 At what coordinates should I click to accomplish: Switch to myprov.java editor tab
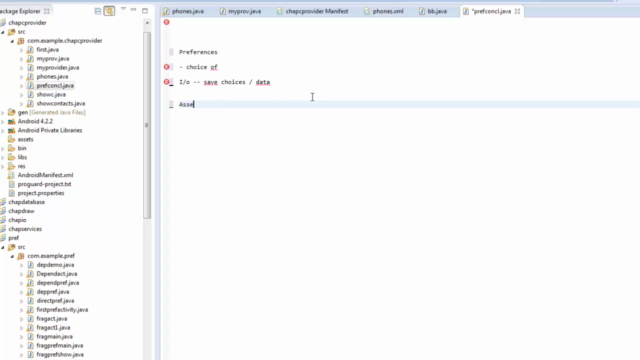click(x=241, y=11)
